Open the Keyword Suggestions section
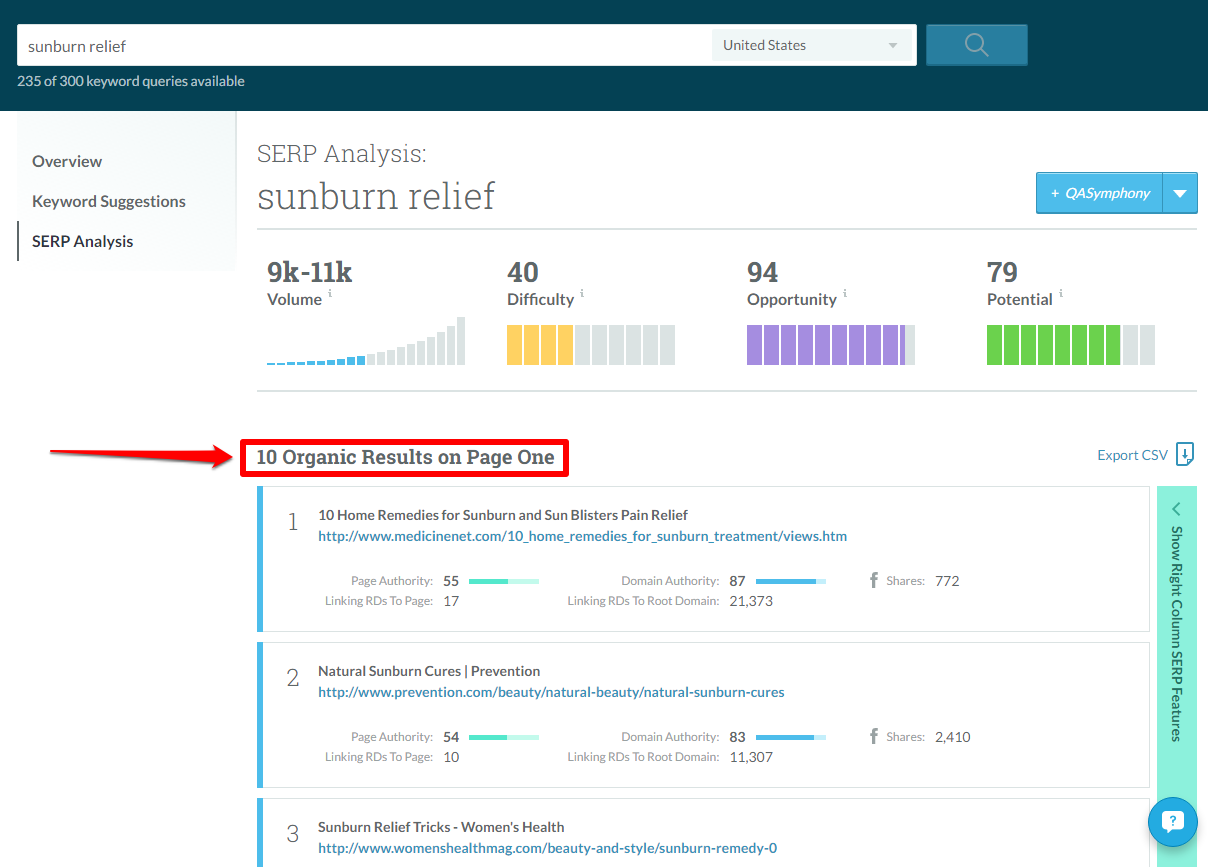The width and height of the screenshot is (1208, 867). (108, 201)
